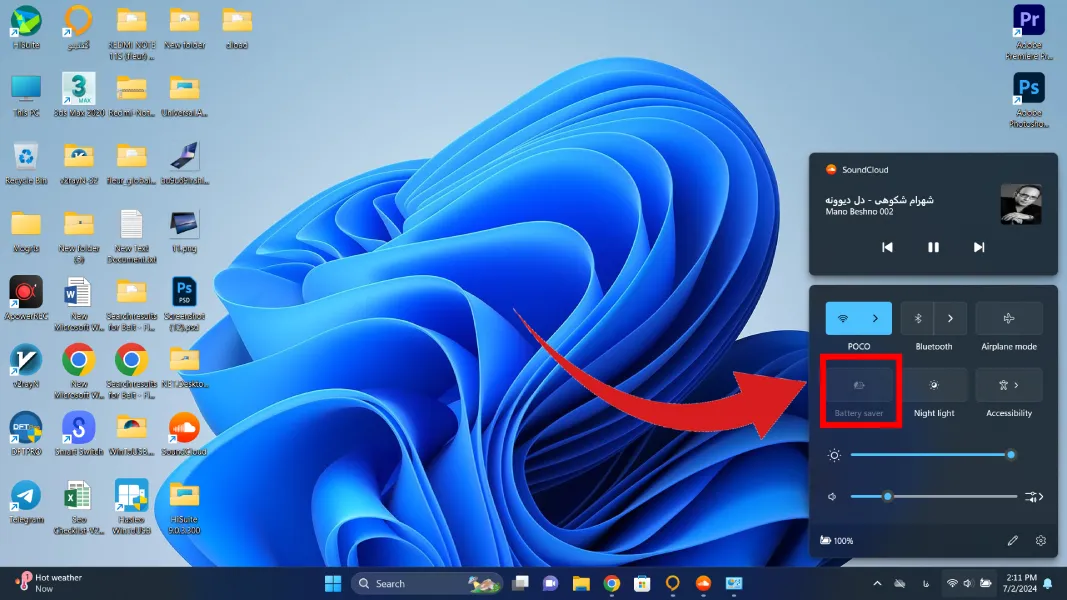
Task: Open sound output selector beside volume slider
Action: (1034, 496)
